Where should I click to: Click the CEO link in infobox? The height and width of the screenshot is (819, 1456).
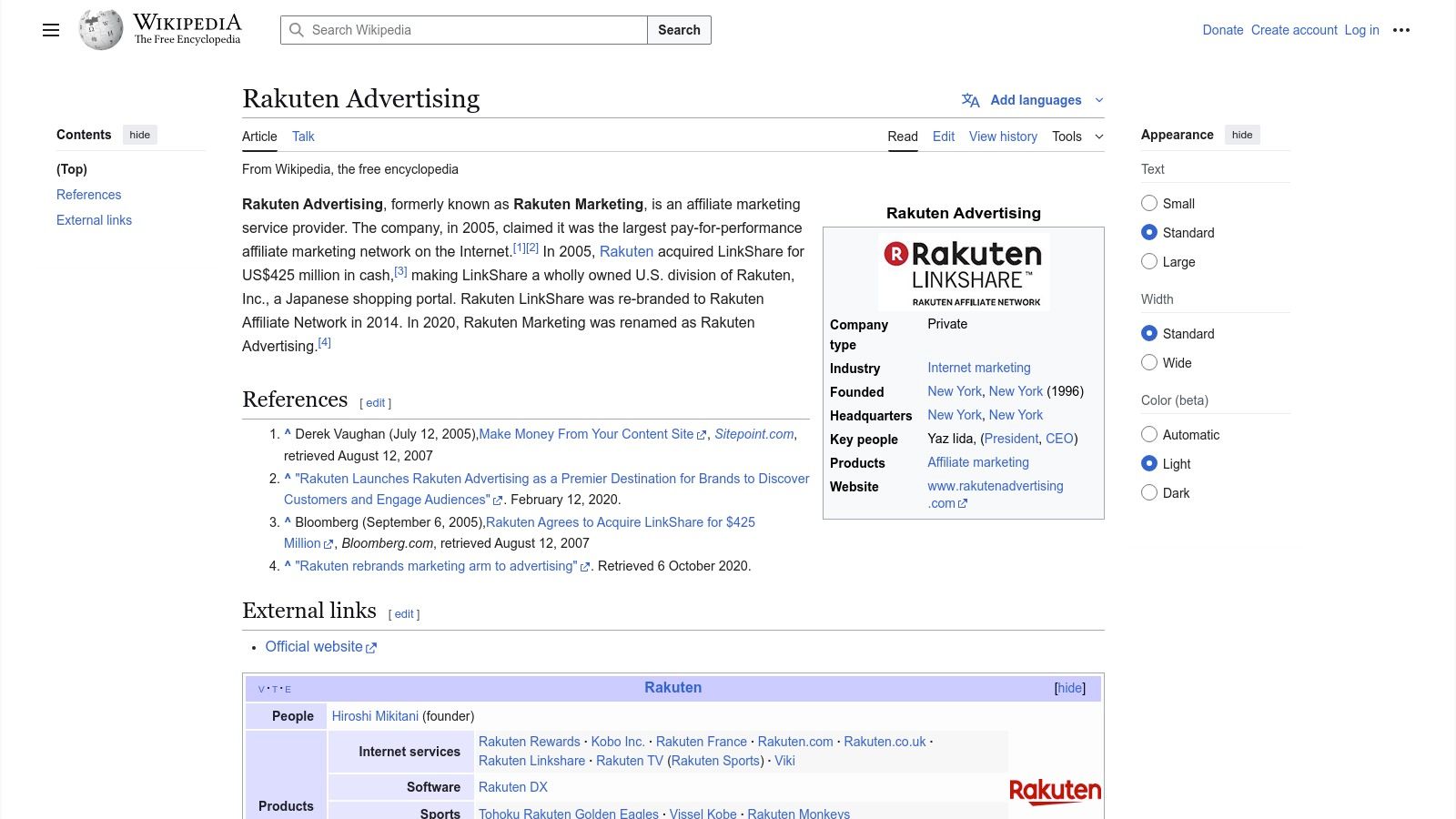(x=1059, y=439)
